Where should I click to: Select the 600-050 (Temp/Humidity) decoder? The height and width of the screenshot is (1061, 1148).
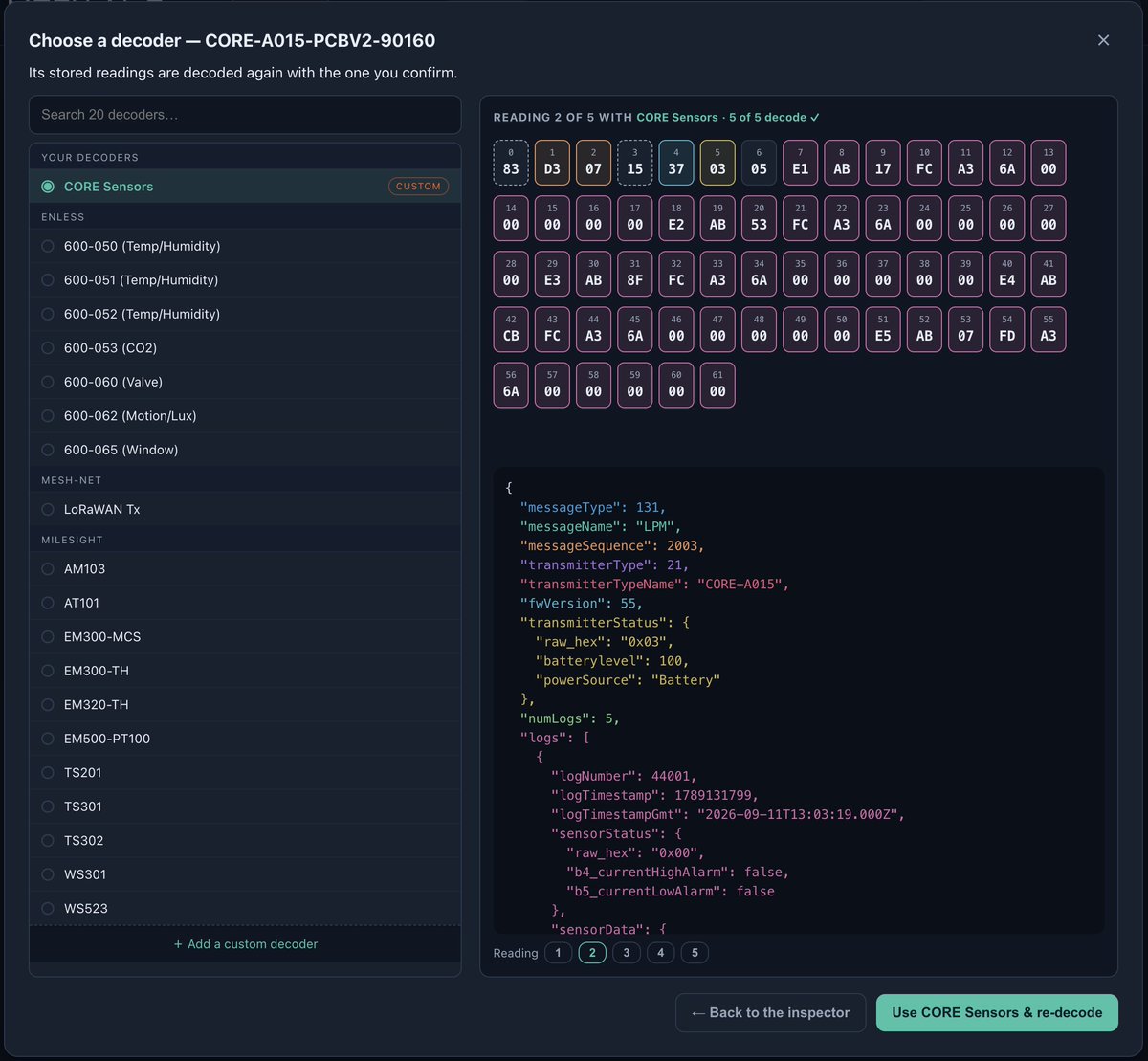point(245,246)
